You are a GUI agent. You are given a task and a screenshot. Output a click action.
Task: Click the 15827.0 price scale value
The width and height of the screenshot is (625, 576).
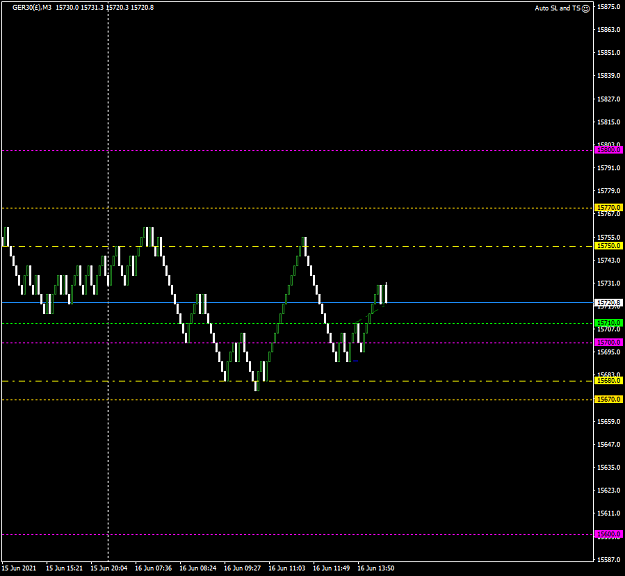[x=608, y=99]
